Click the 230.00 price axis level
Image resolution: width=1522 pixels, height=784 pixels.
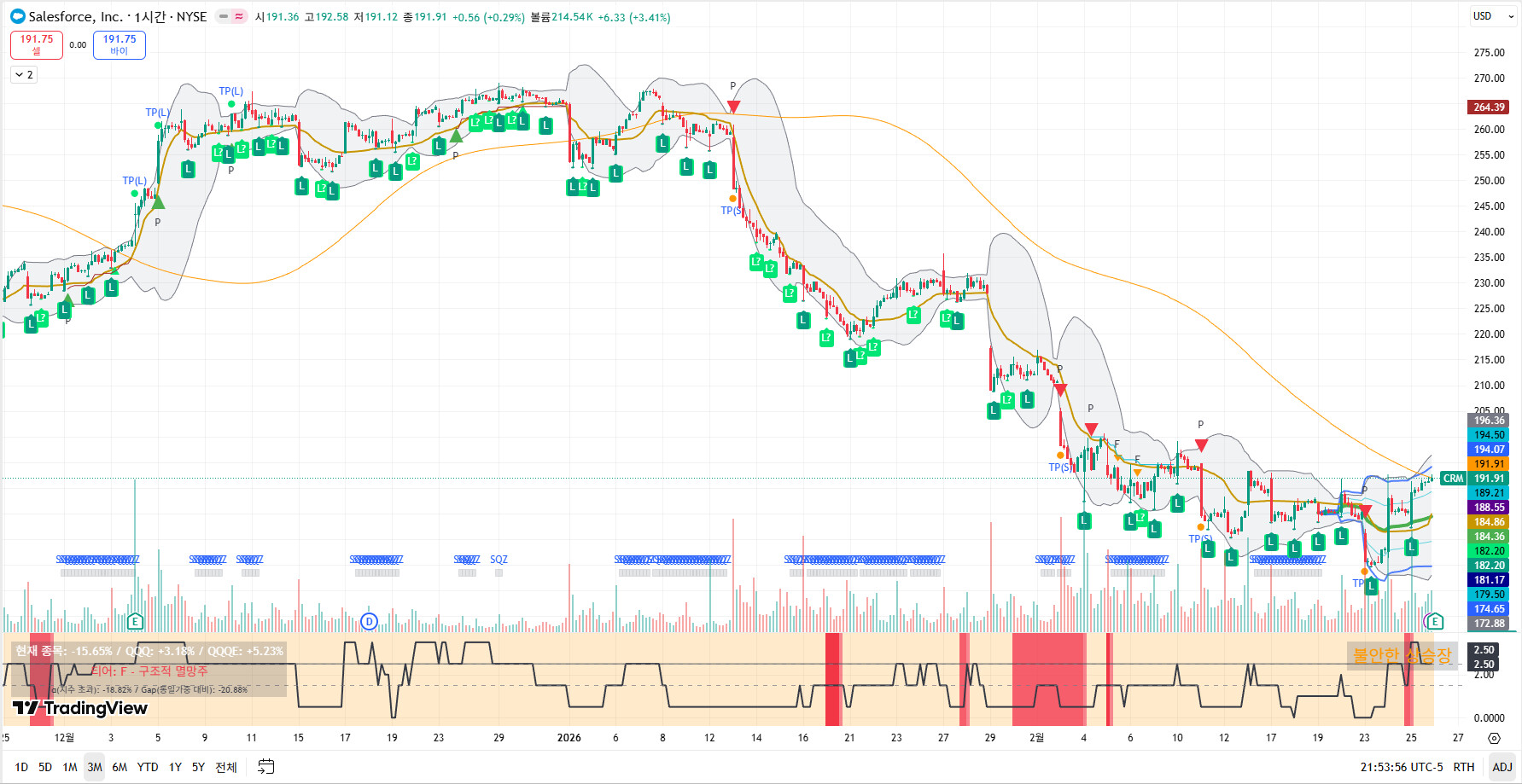tap(1489, 283)
